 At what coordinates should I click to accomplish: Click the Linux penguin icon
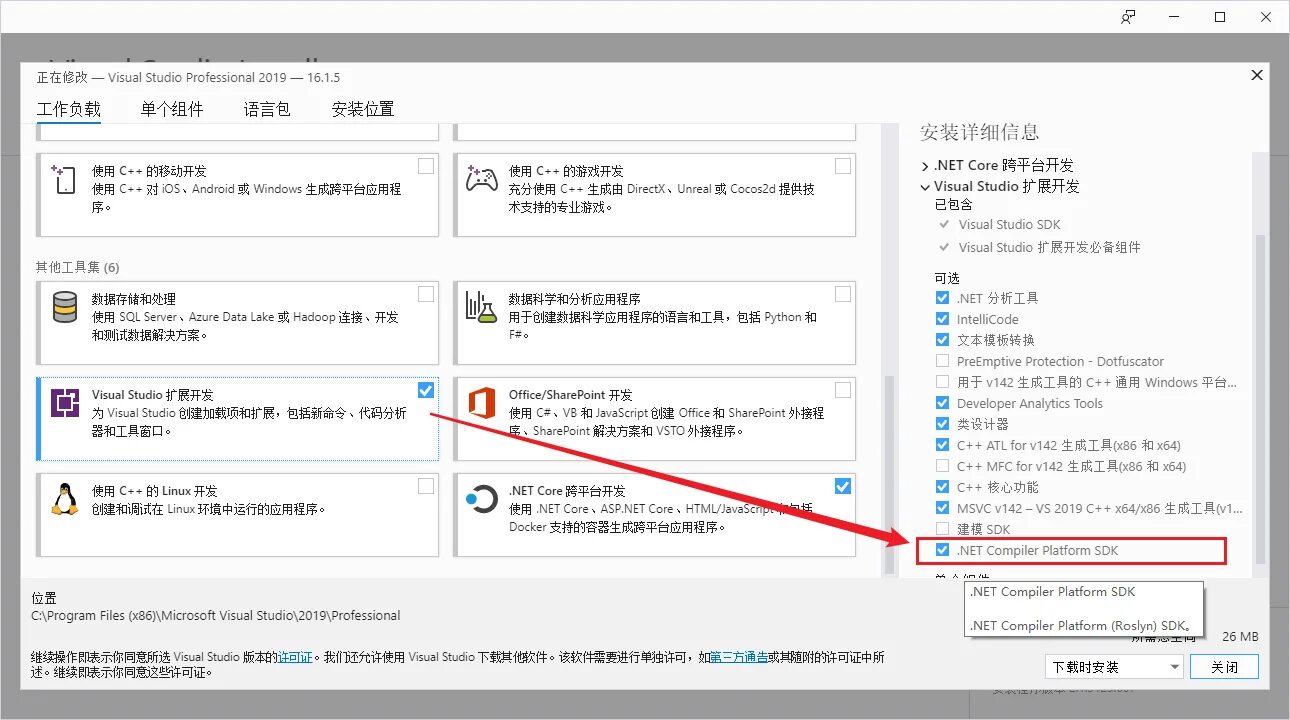pyautogui.click(x=65, y=499)
